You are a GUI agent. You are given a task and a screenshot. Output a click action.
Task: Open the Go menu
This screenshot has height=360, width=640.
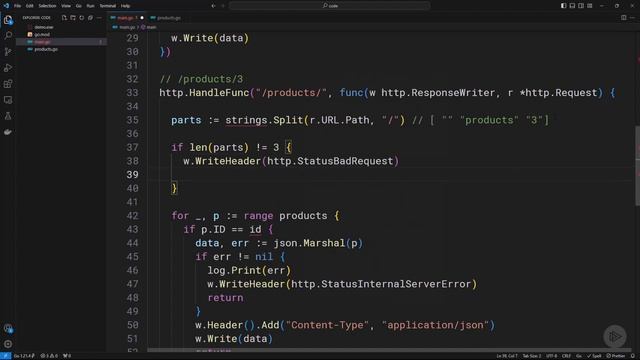point(78,6)
